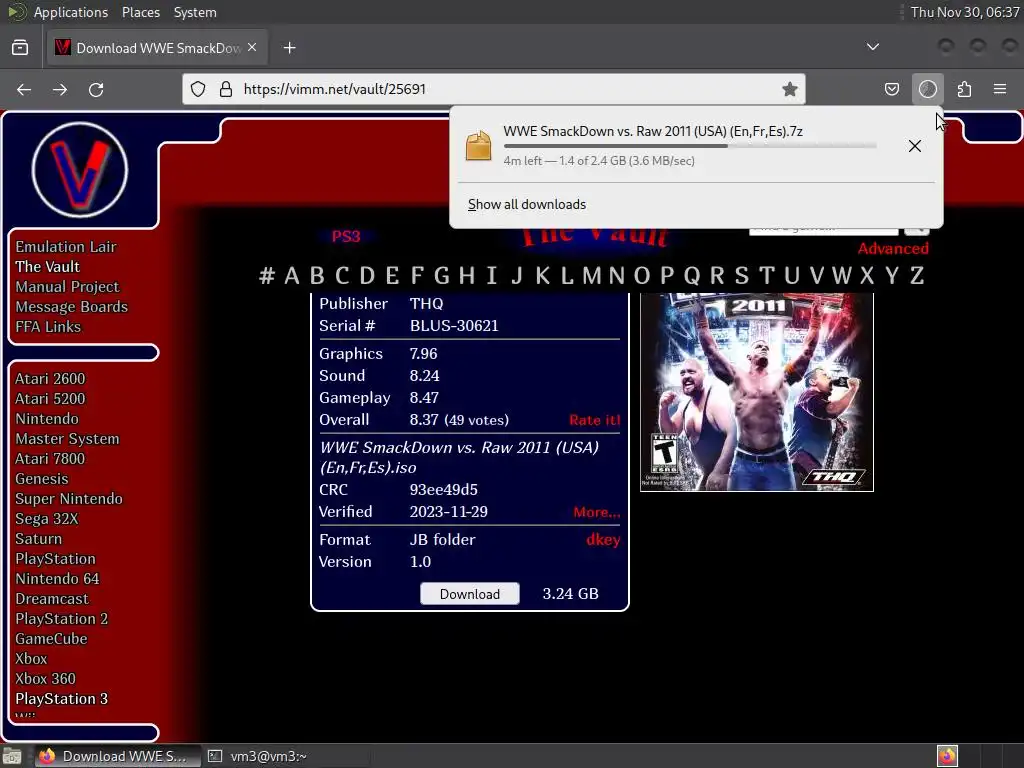Viewport: 1024px width, 768px height.
Task: Click the forward navigation arrow
Action: [60, 89]
